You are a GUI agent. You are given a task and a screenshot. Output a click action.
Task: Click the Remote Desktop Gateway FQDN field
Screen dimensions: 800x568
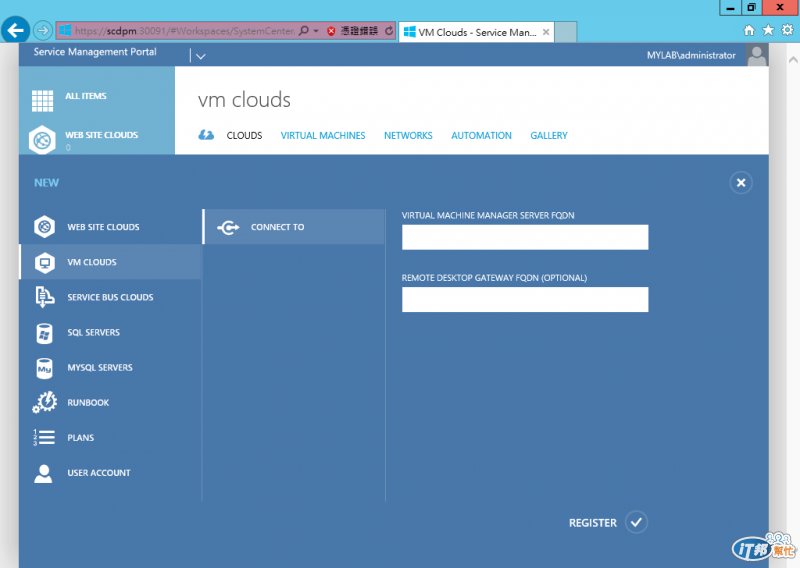tap(525, 300)
